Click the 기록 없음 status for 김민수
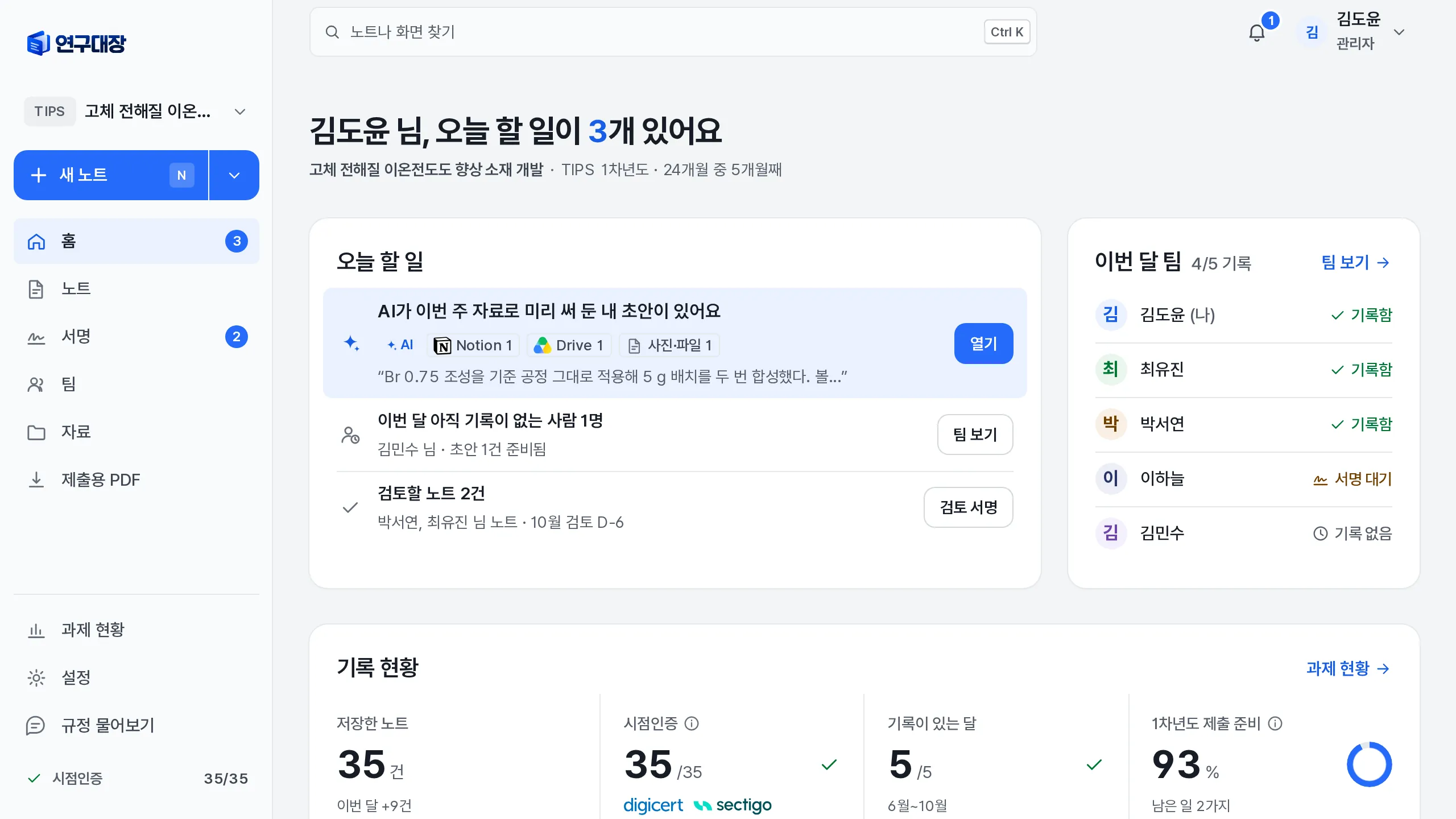 1352,533
